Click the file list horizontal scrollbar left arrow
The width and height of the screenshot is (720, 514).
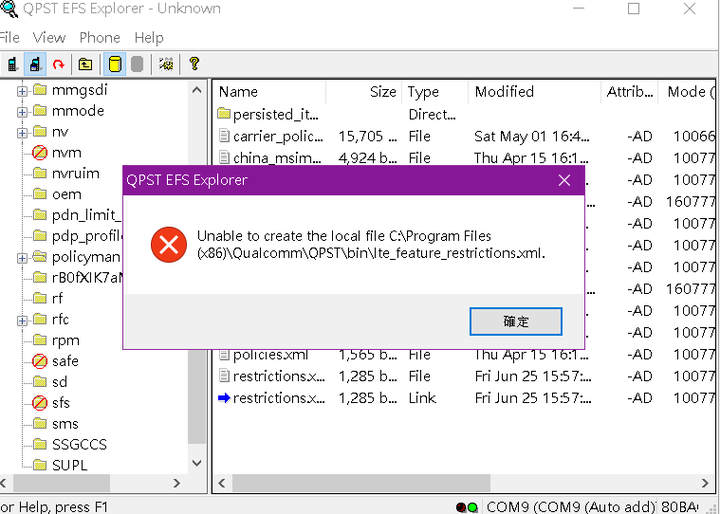(222, 483)
